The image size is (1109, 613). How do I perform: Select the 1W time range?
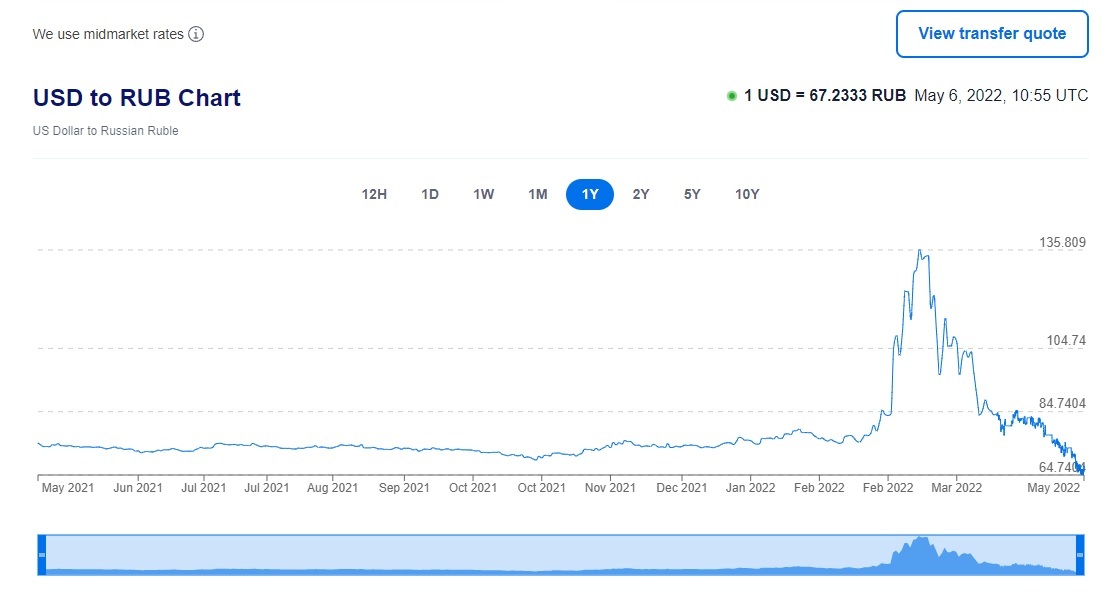pyautogui.click(x=484, y=194)
